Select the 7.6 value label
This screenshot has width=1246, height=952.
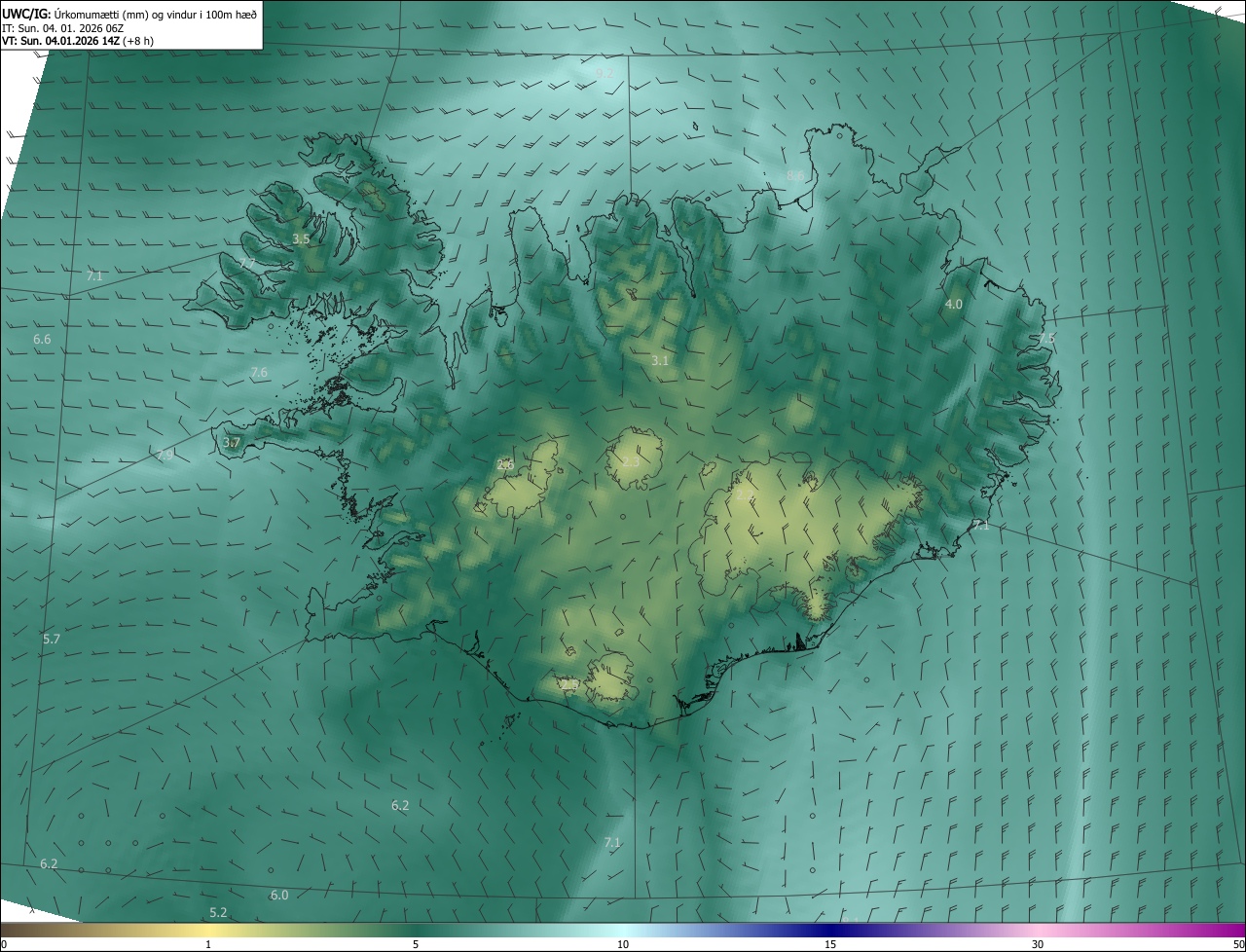pos(259,372)
